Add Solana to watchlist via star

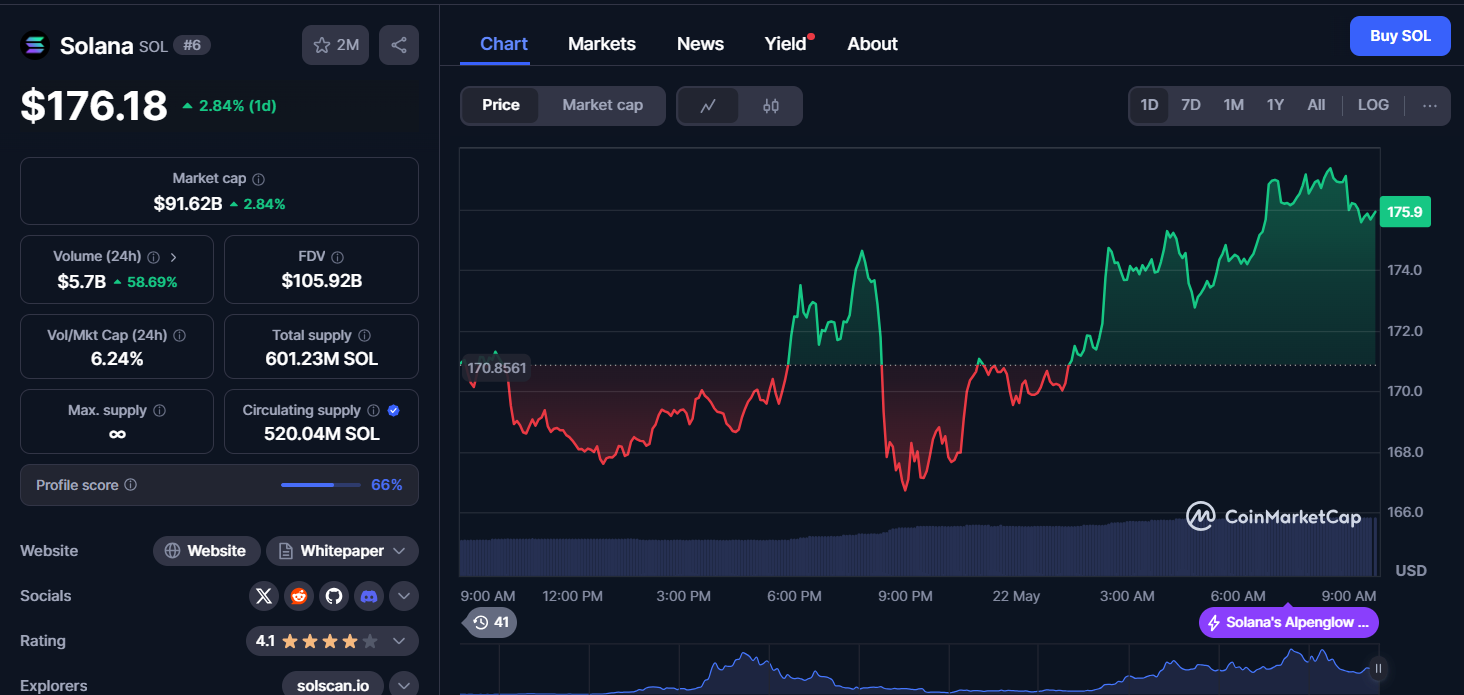click(335, 45)
